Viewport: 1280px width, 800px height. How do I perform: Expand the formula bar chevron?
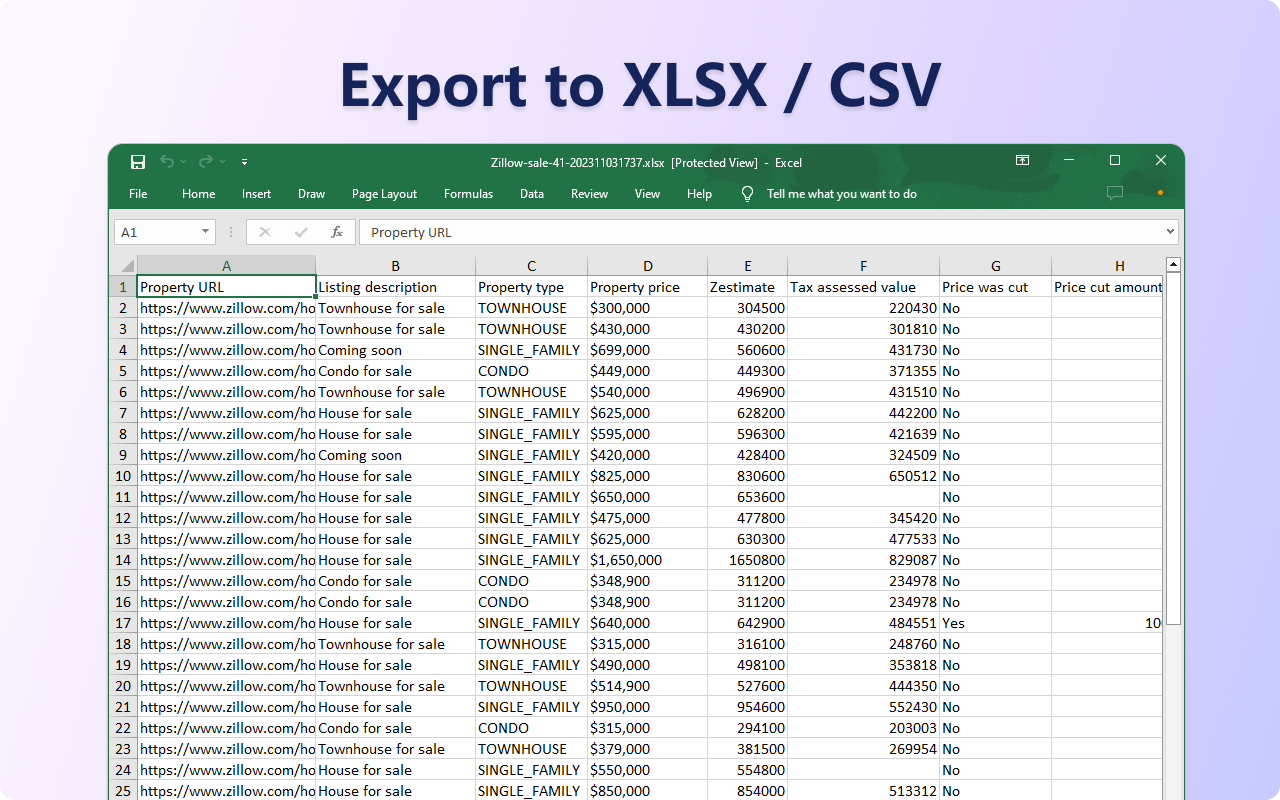coord(1170,232)
